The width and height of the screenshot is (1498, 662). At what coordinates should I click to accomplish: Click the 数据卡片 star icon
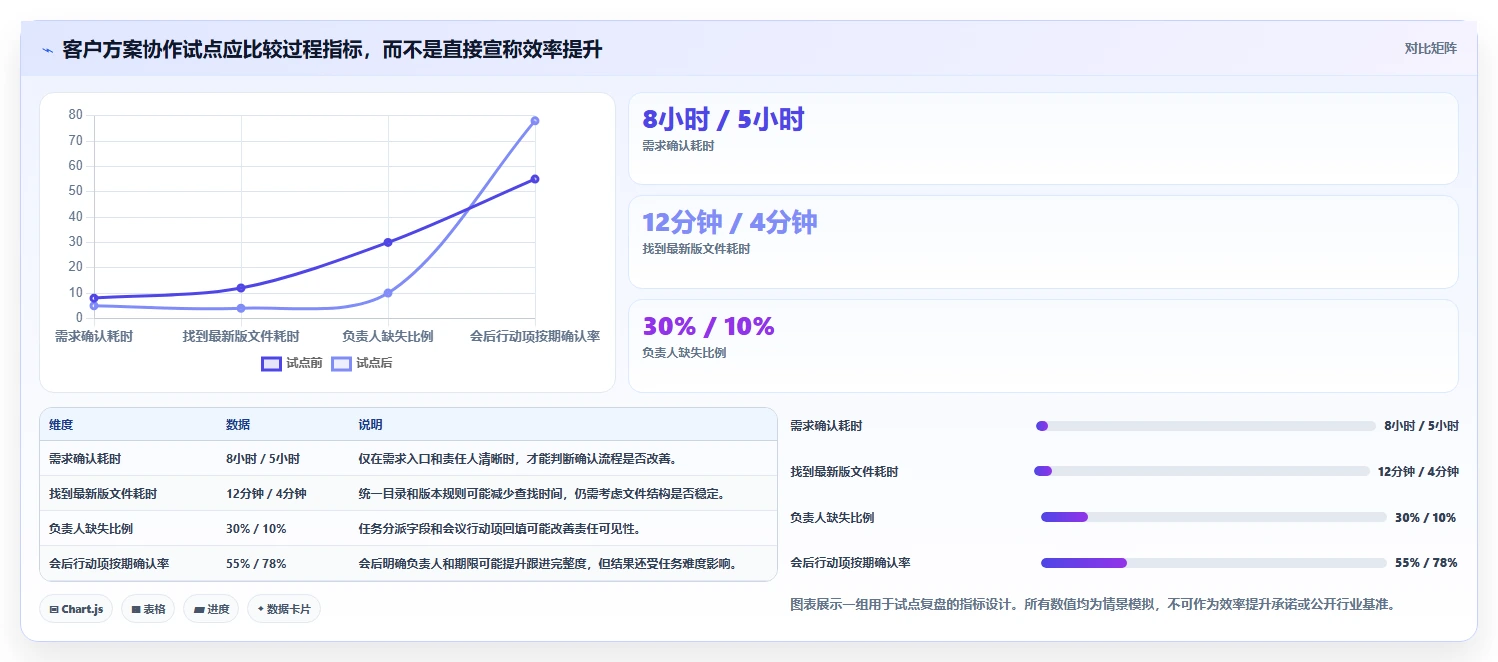click(x=260, y=609)
